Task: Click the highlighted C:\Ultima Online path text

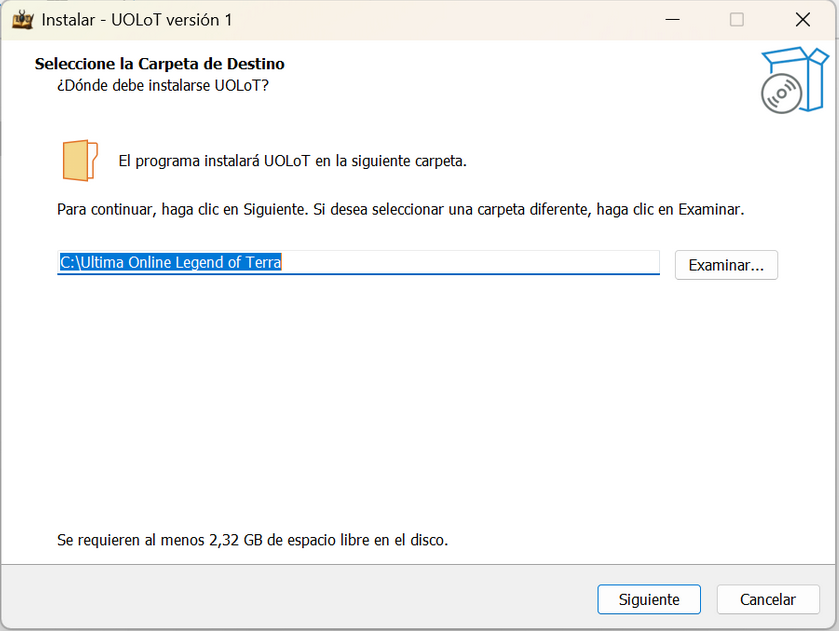Action: (x=170, y=263)
